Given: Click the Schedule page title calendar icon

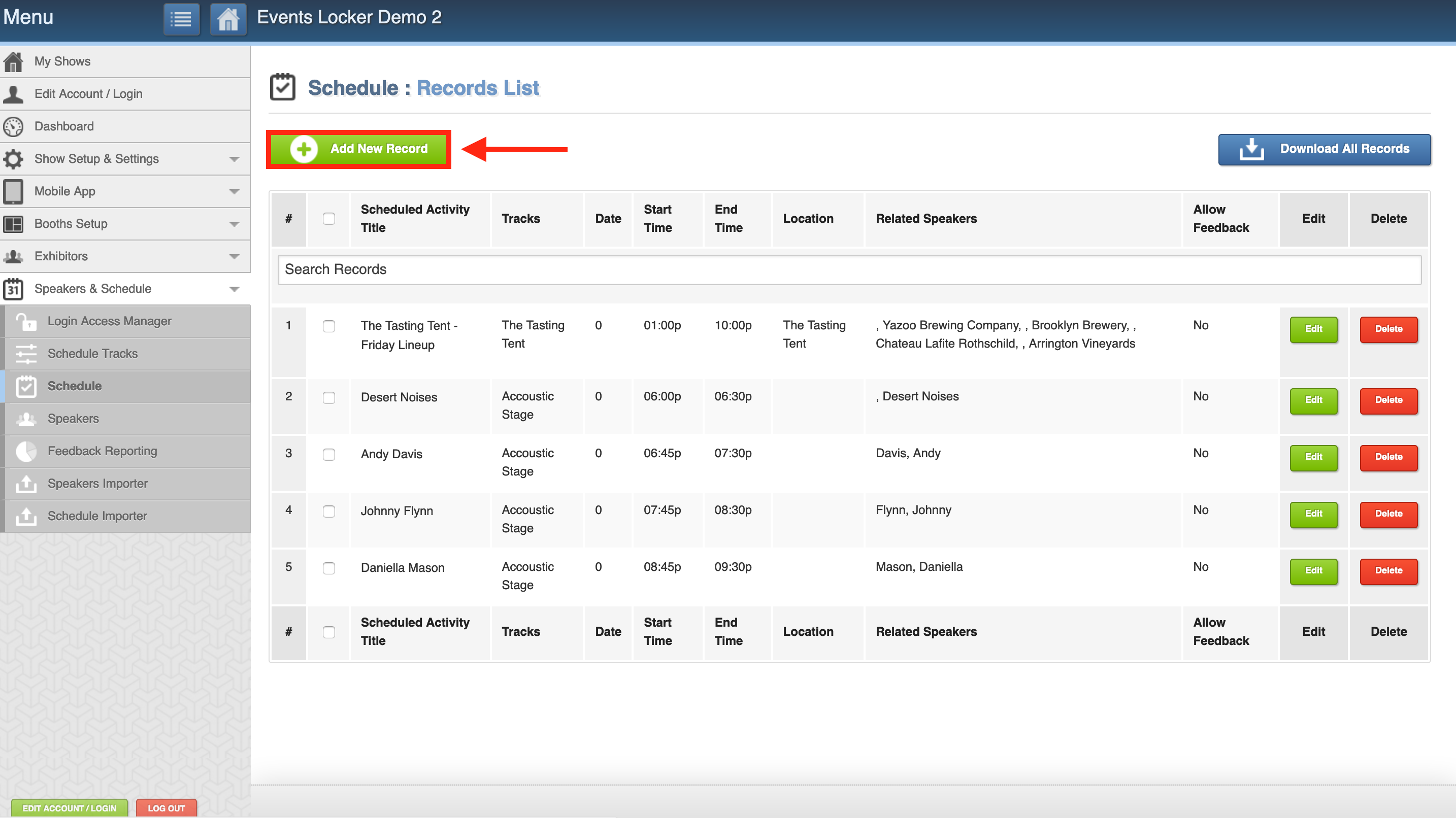Looking at the screenshot, I should [283, 87].
